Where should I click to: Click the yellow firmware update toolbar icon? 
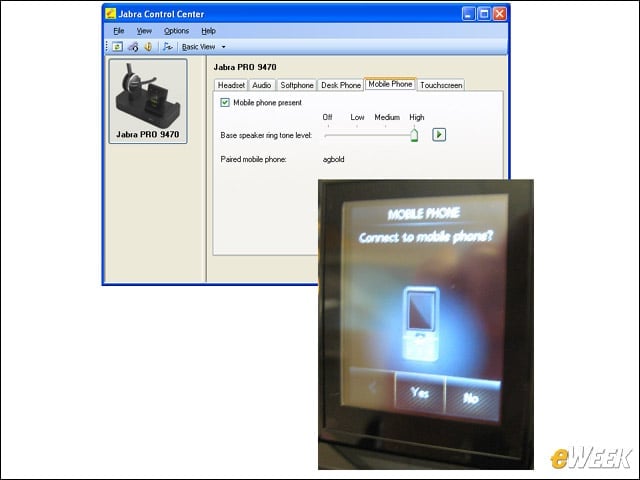pos(148,47)
